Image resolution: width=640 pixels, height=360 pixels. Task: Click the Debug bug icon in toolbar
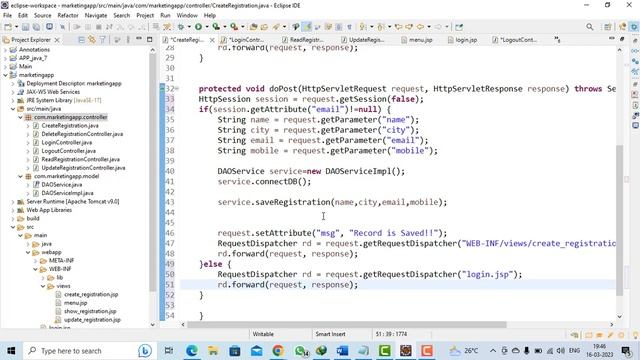[181, 27]
